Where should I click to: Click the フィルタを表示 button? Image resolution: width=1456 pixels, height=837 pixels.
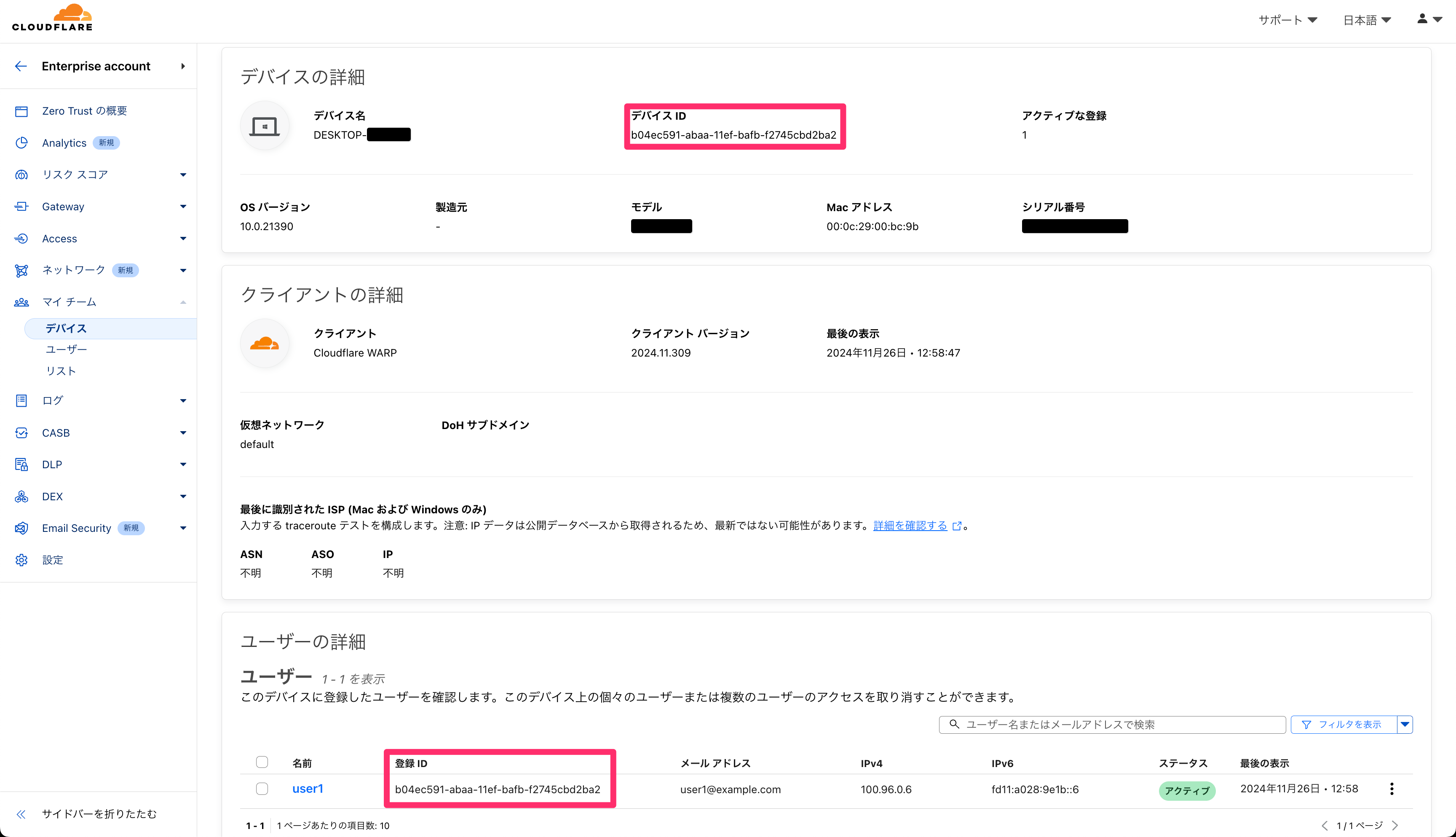click(1344, 724)
